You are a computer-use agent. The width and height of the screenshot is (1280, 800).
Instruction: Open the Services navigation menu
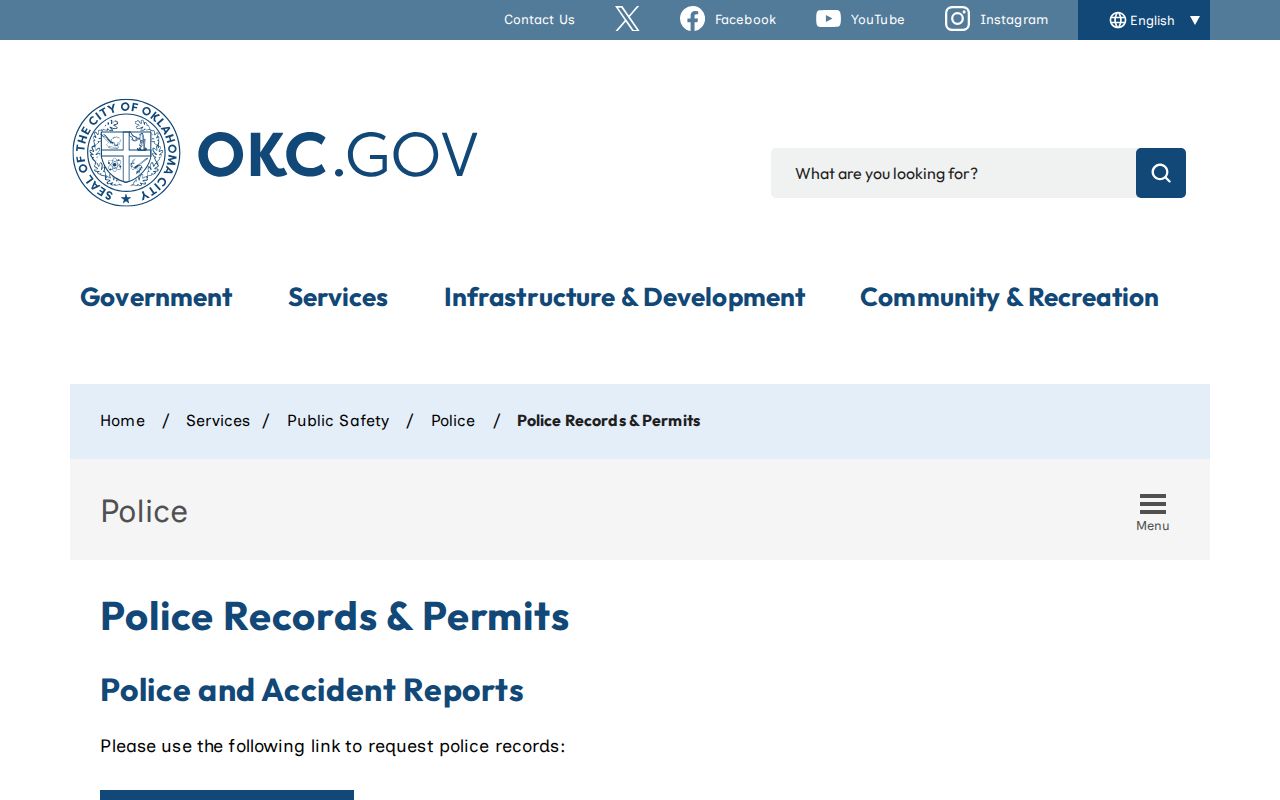[338, 297]
